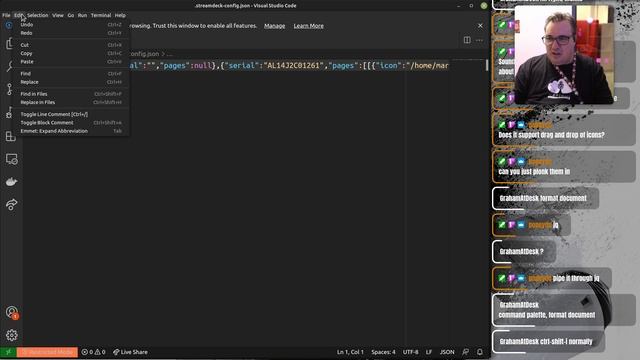640x360 pixels.
Task: Open the Selection menu
Action: (x=38, y=15)
